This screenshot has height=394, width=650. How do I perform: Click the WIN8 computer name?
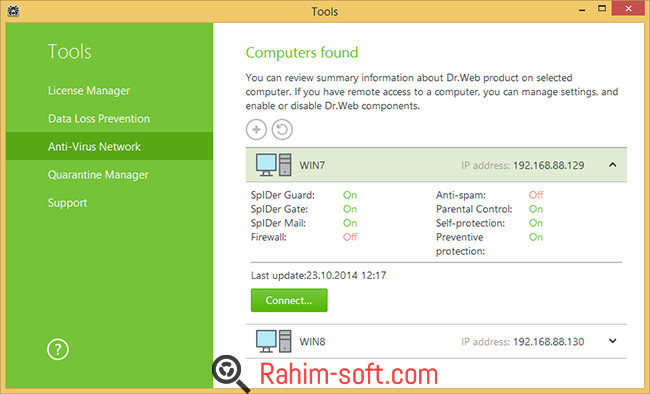tap(312, 342)
